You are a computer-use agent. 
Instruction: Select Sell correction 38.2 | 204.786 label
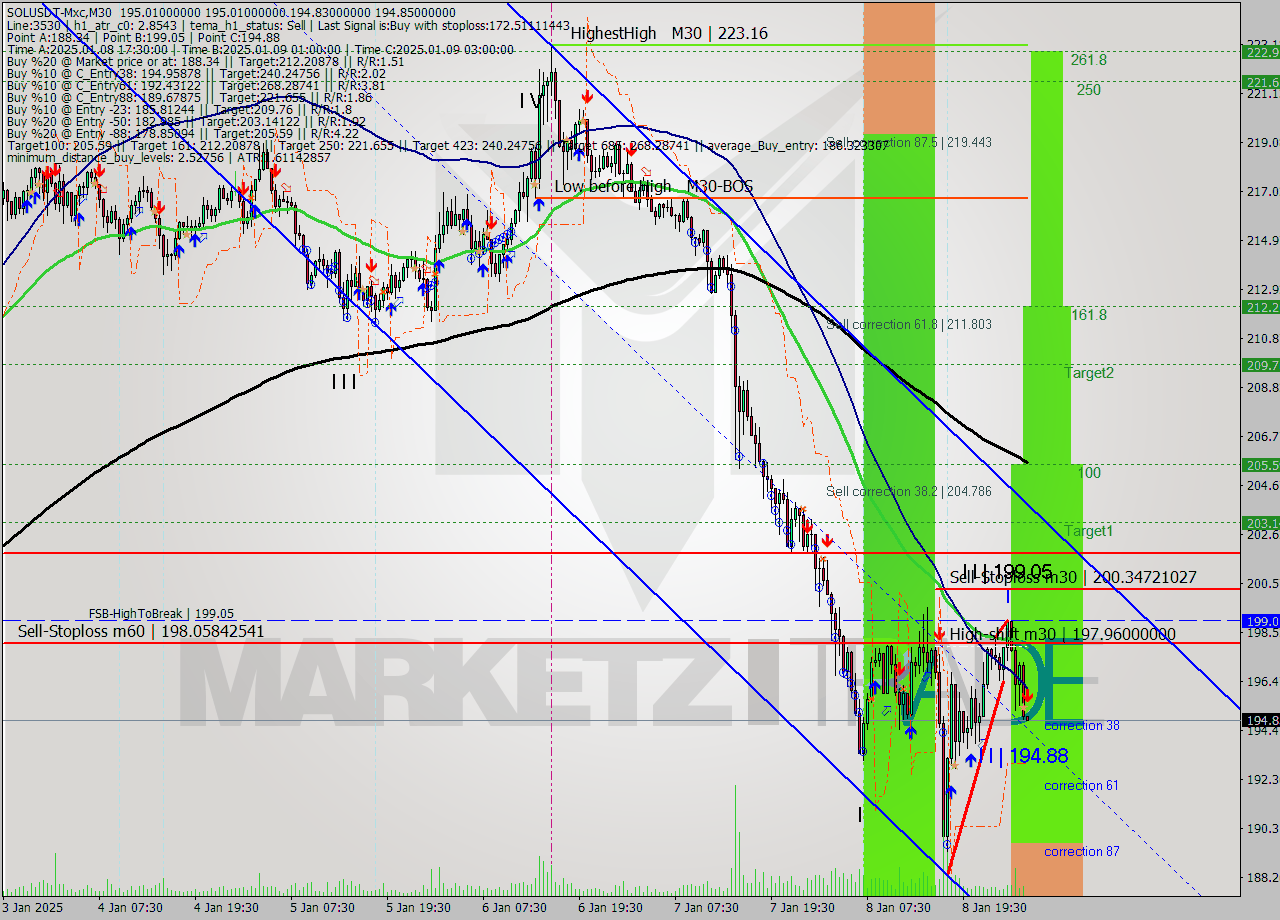pos(909,491)
